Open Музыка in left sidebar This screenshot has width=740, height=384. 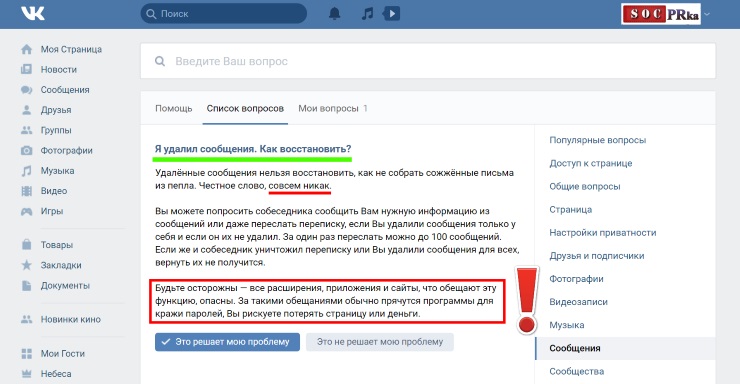57,171
